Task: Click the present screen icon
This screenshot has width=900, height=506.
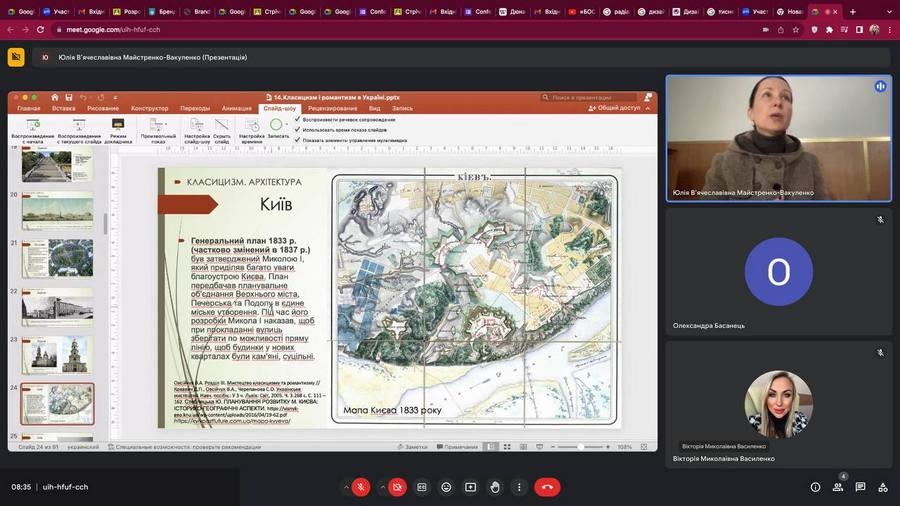Action: tap(470, 487)
